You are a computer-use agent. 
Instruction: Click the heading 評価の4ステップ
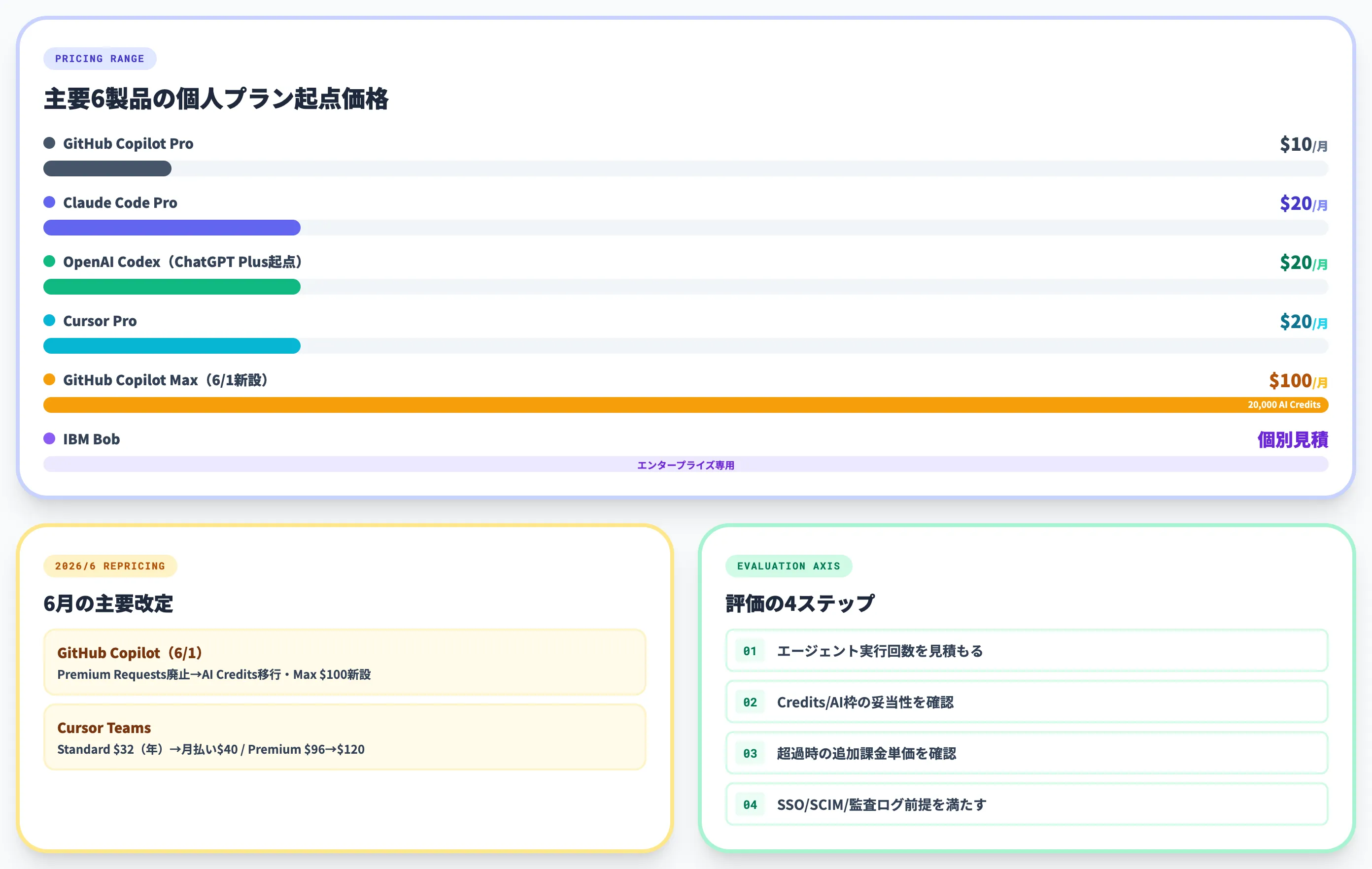tap(800, 603)
